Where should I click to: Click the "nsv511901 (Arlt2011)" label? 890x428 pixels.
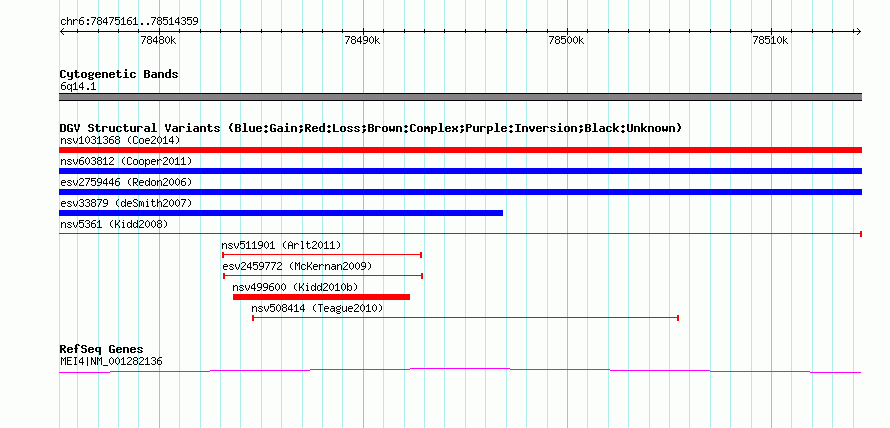point(282,245)
